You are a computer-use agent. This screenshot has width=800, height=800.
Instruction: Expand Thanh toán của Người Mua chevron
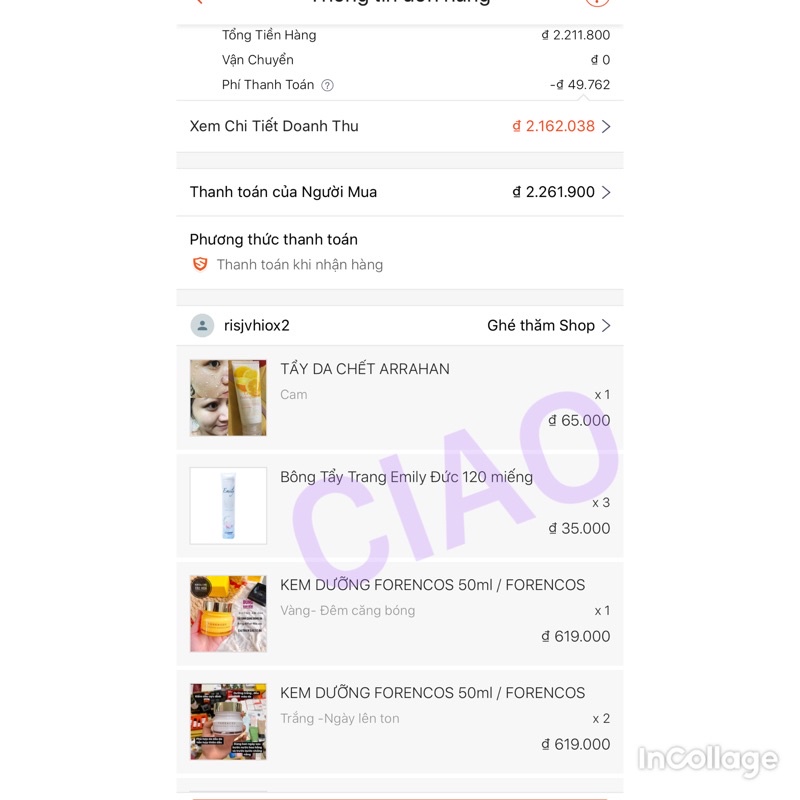[x=606, y=192]
